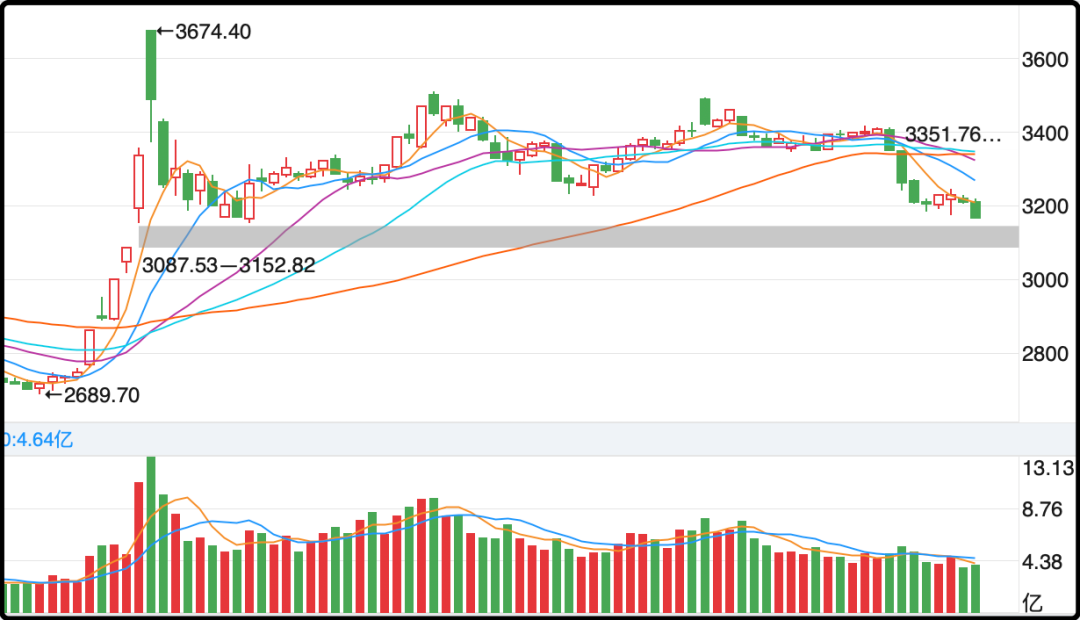
Task: Click the 3200 price axis label
Action: point(1047,207)
